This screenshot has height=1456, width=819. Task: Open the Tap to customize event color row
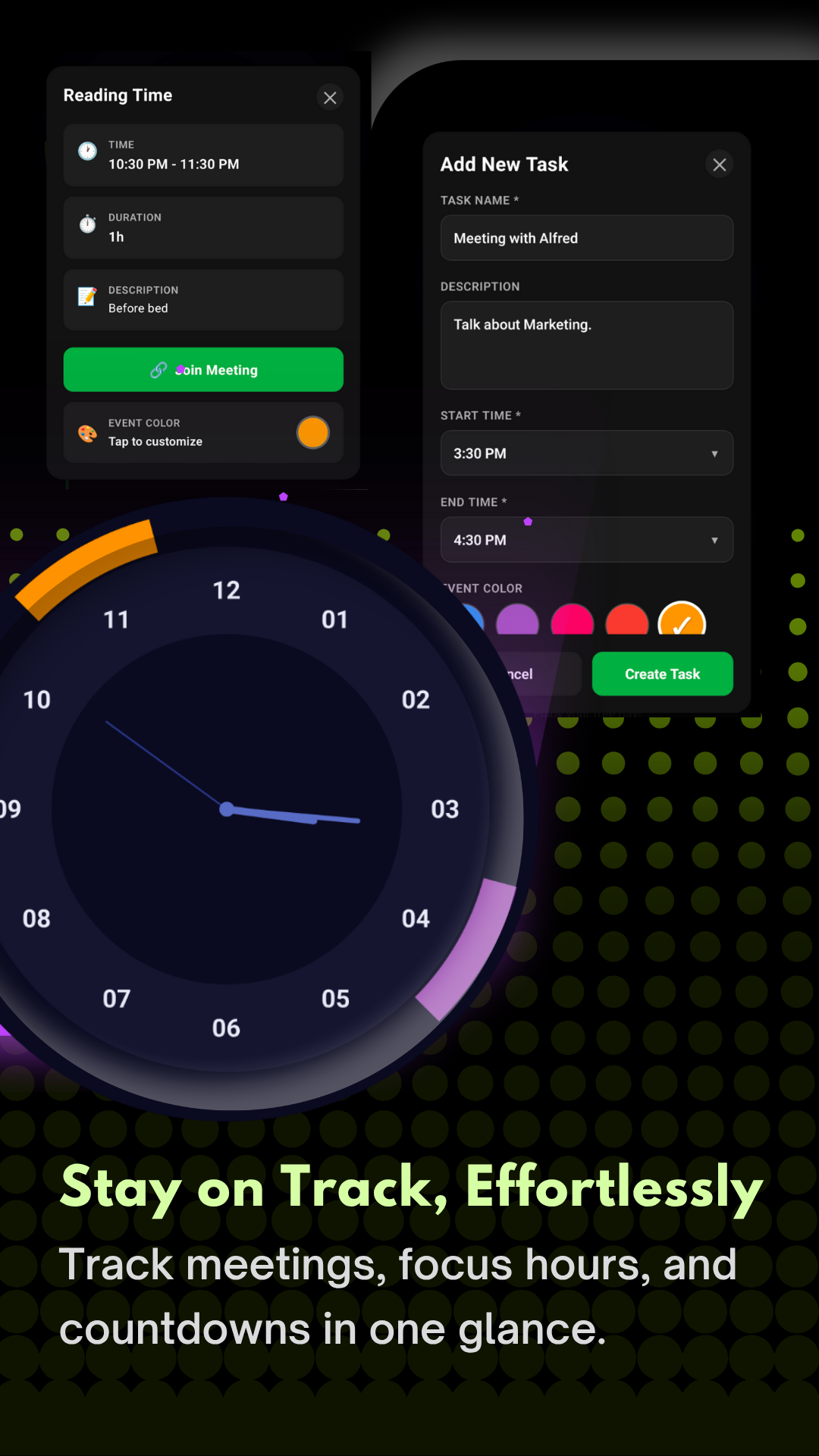(203, 433)
